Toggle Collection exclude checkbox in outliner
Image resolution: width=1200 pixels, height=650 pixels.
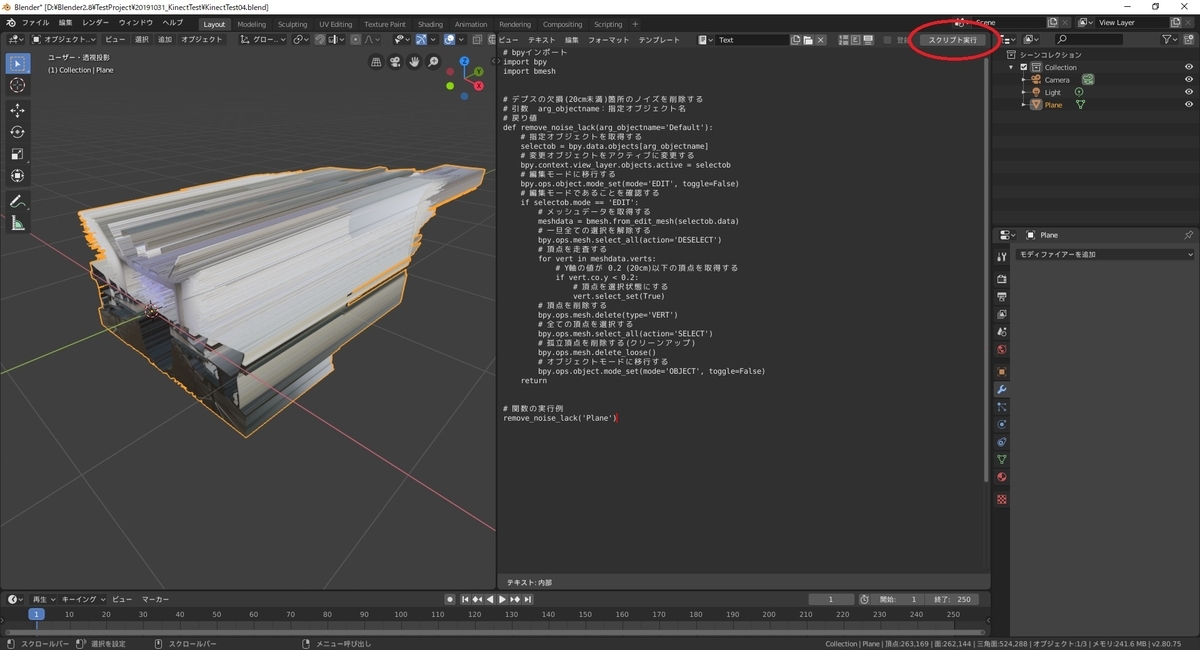click(1024, 67)
